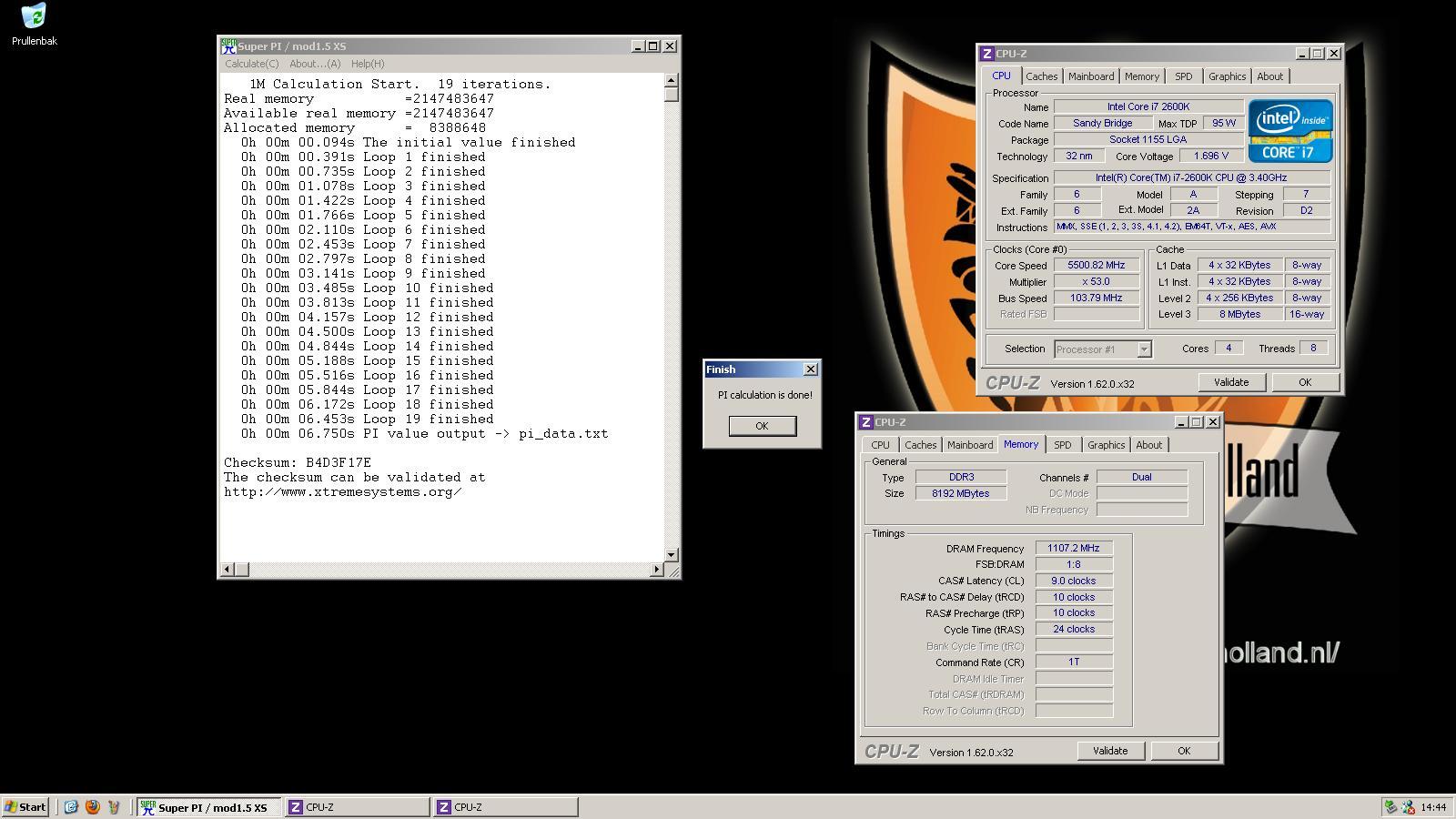Click Memory tab in lower CPU-Z window
1456x819 pixels.
point(1021,444)
